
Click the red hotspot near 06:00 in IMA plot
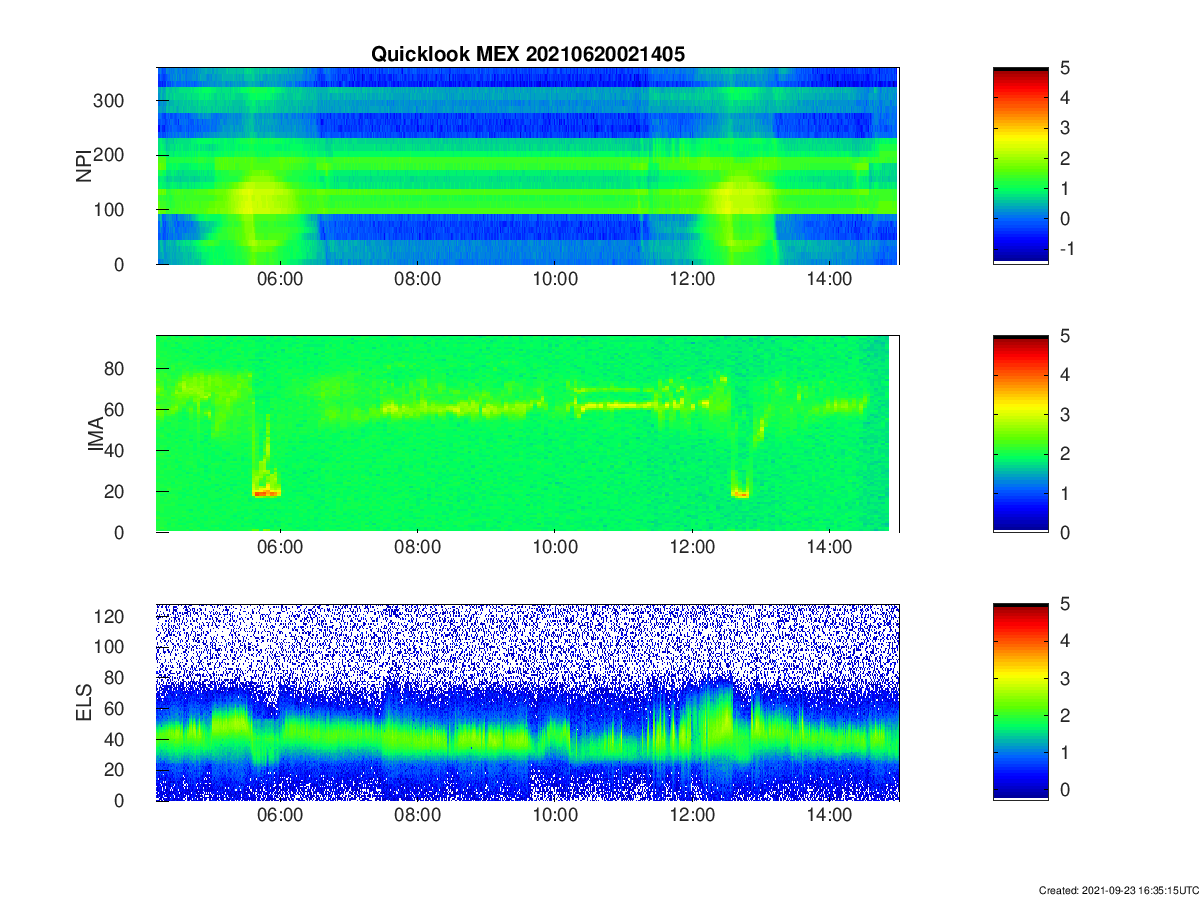coord(266,492)
